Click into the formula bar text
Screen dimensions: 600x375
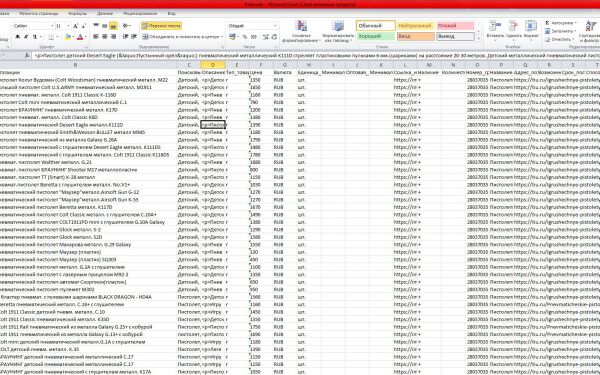[316, 55]
